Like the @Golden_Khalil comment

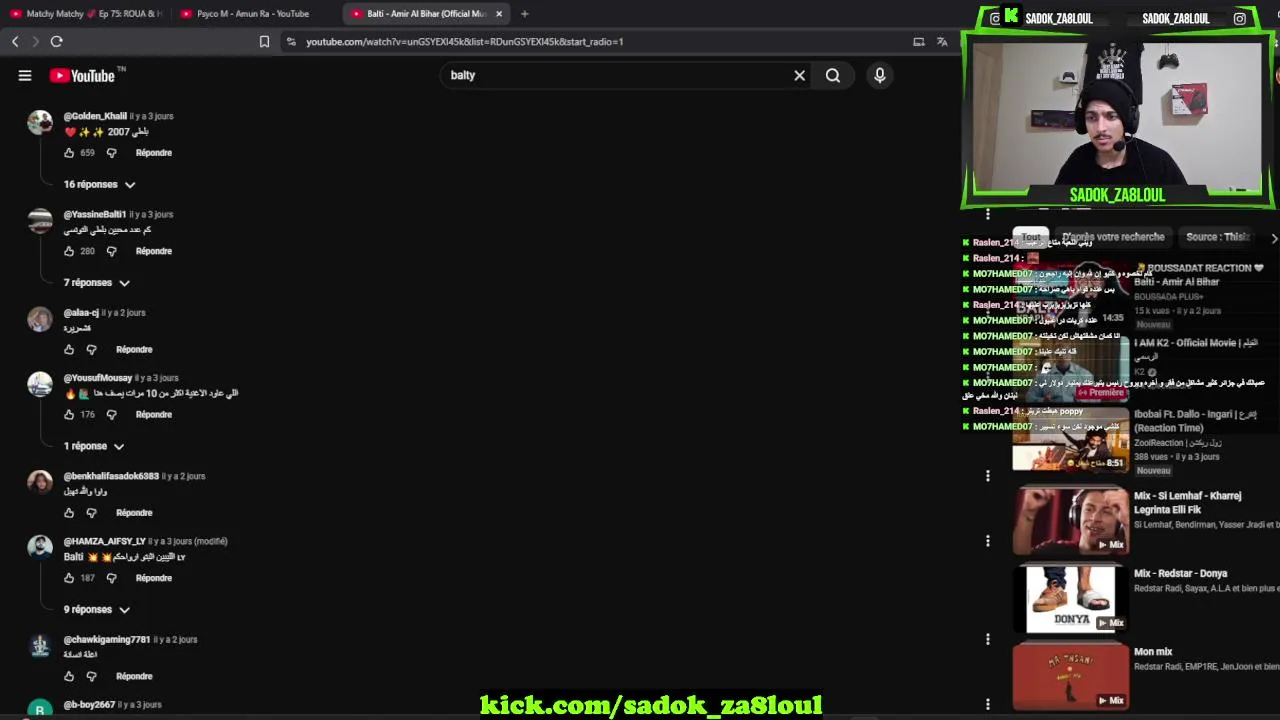tap(69, 153)
